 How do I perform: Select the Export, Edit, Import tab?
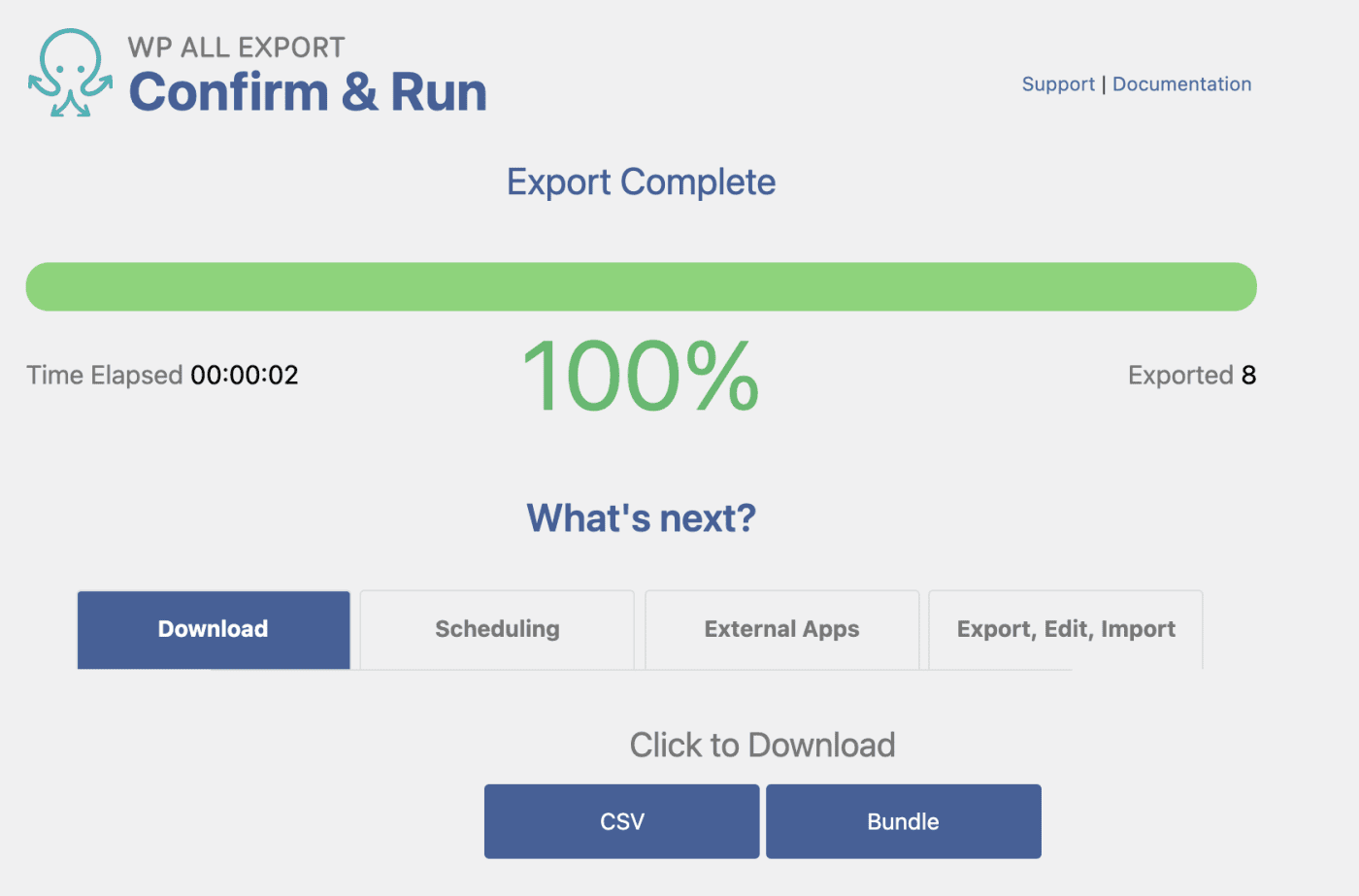coord(1066,629)
